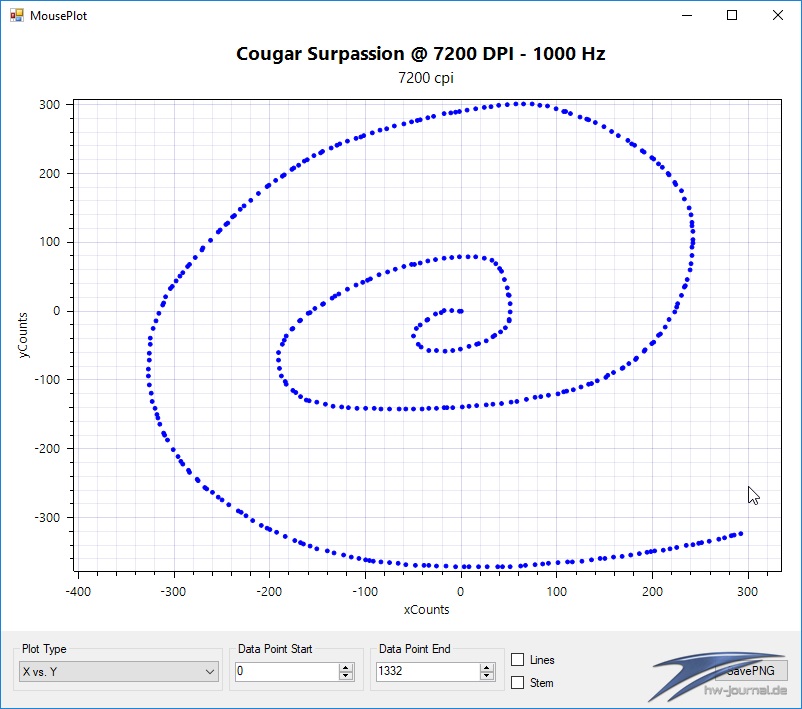
Task: Click the Data Point End label
Action: [x=415, y=649]
